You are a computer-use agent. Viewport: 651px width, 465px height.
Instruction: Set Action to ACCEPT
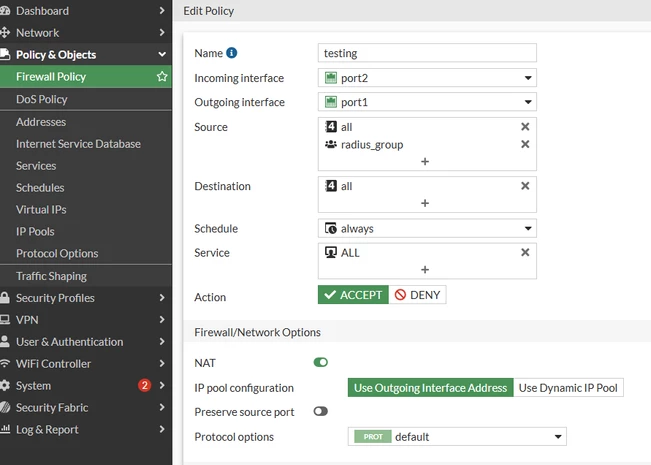click(353, 295)
